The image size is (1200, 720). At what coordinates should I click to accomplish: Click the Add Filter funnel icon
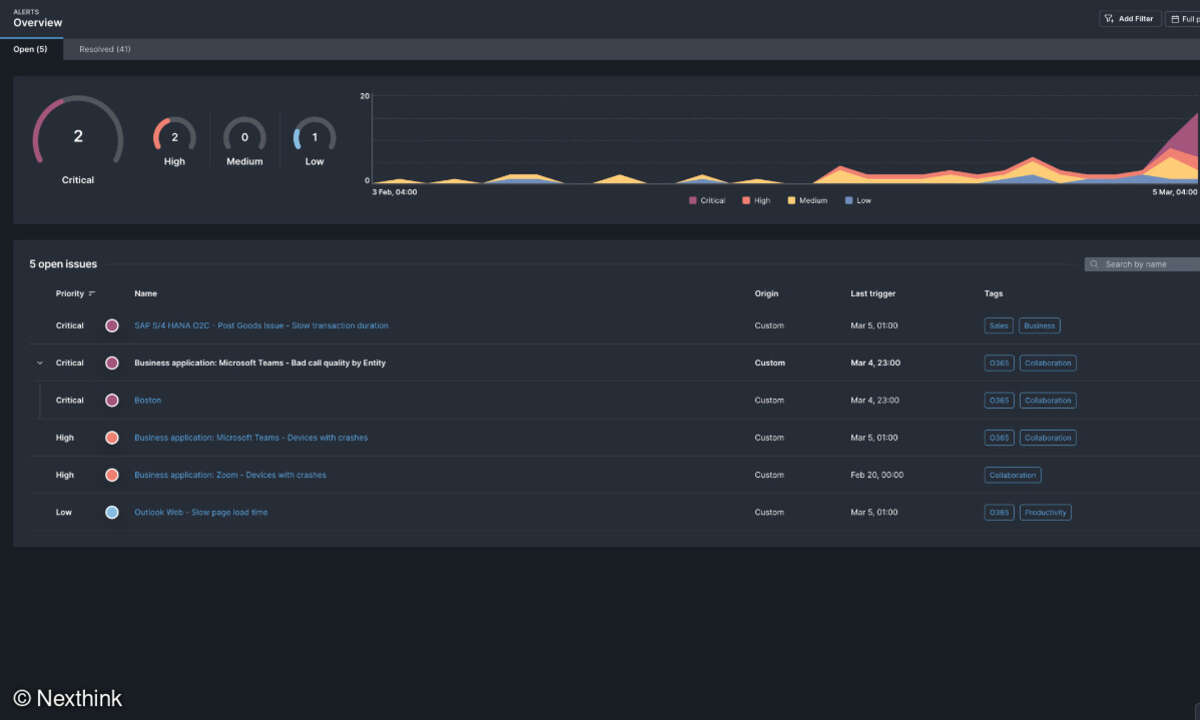coord(1110,19)
